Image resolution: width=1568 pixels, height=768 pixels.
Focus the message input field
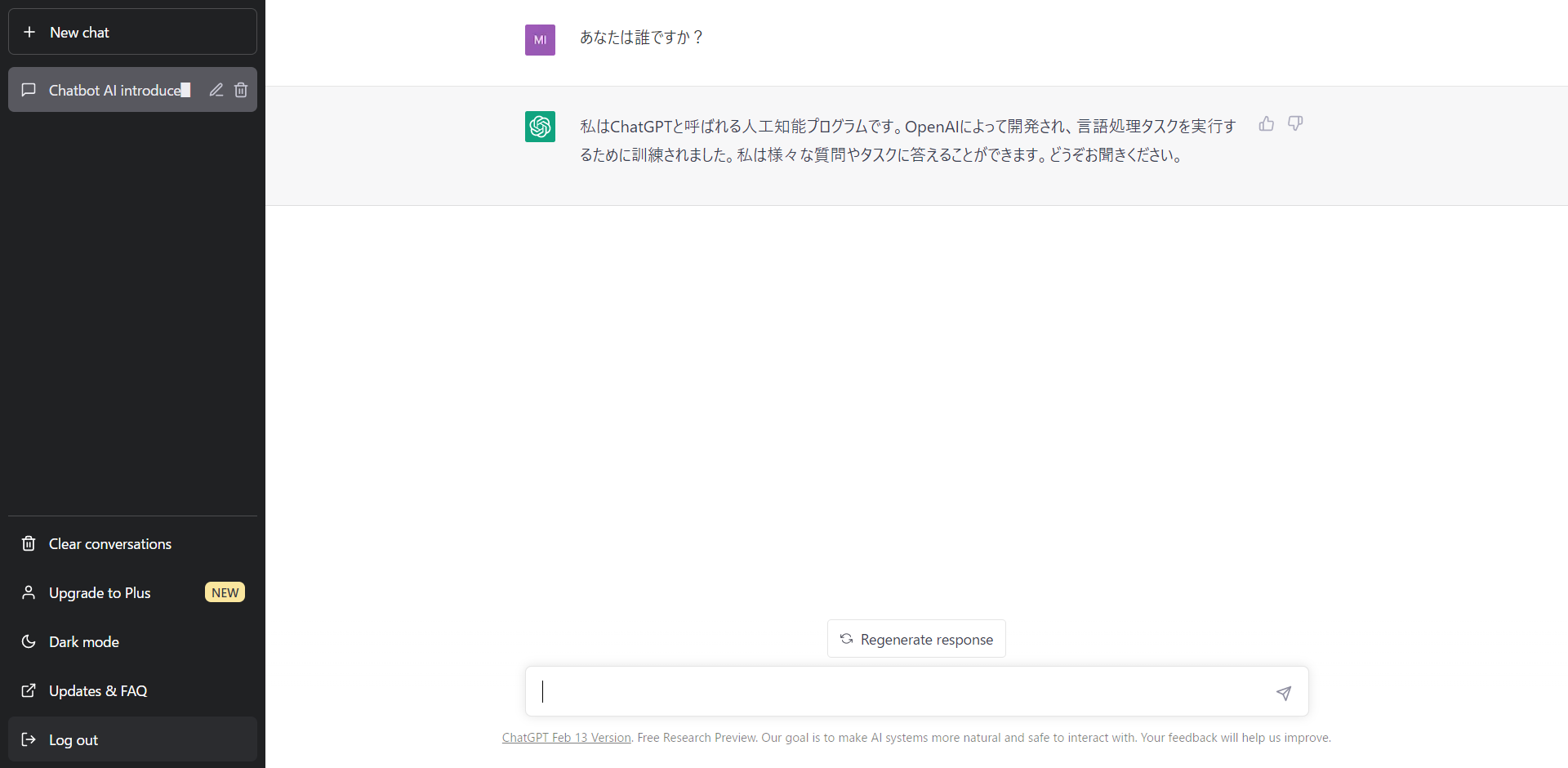(898, 692)
